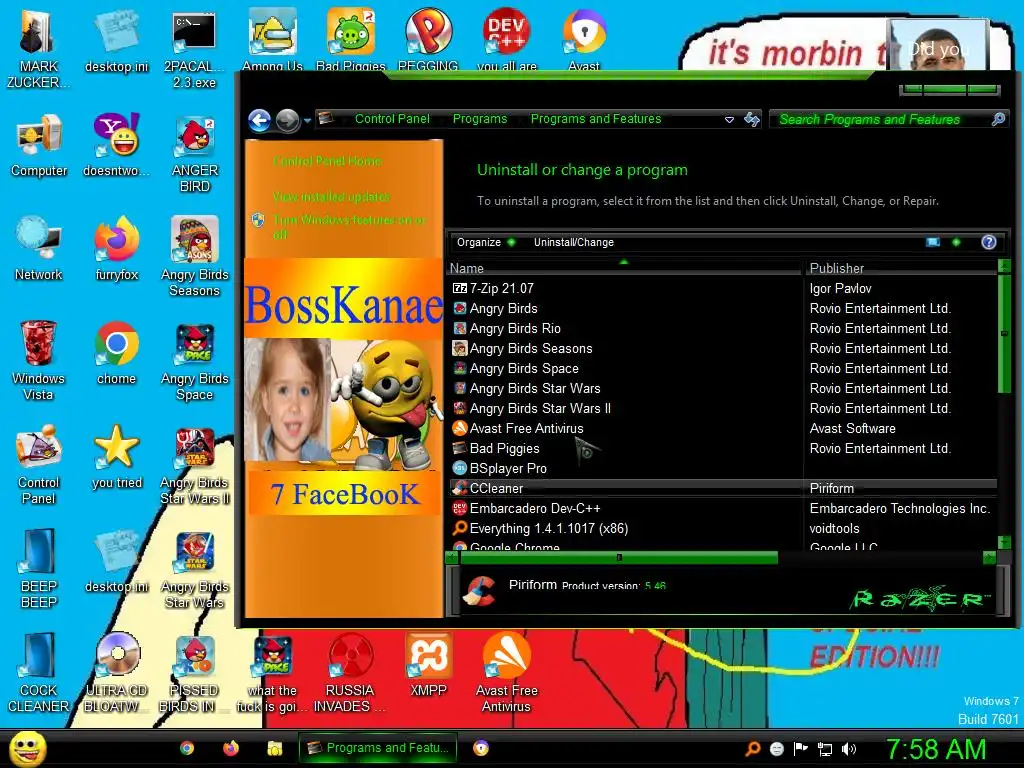Open the change view dropdown in toolbar

[x=956, y=242]
